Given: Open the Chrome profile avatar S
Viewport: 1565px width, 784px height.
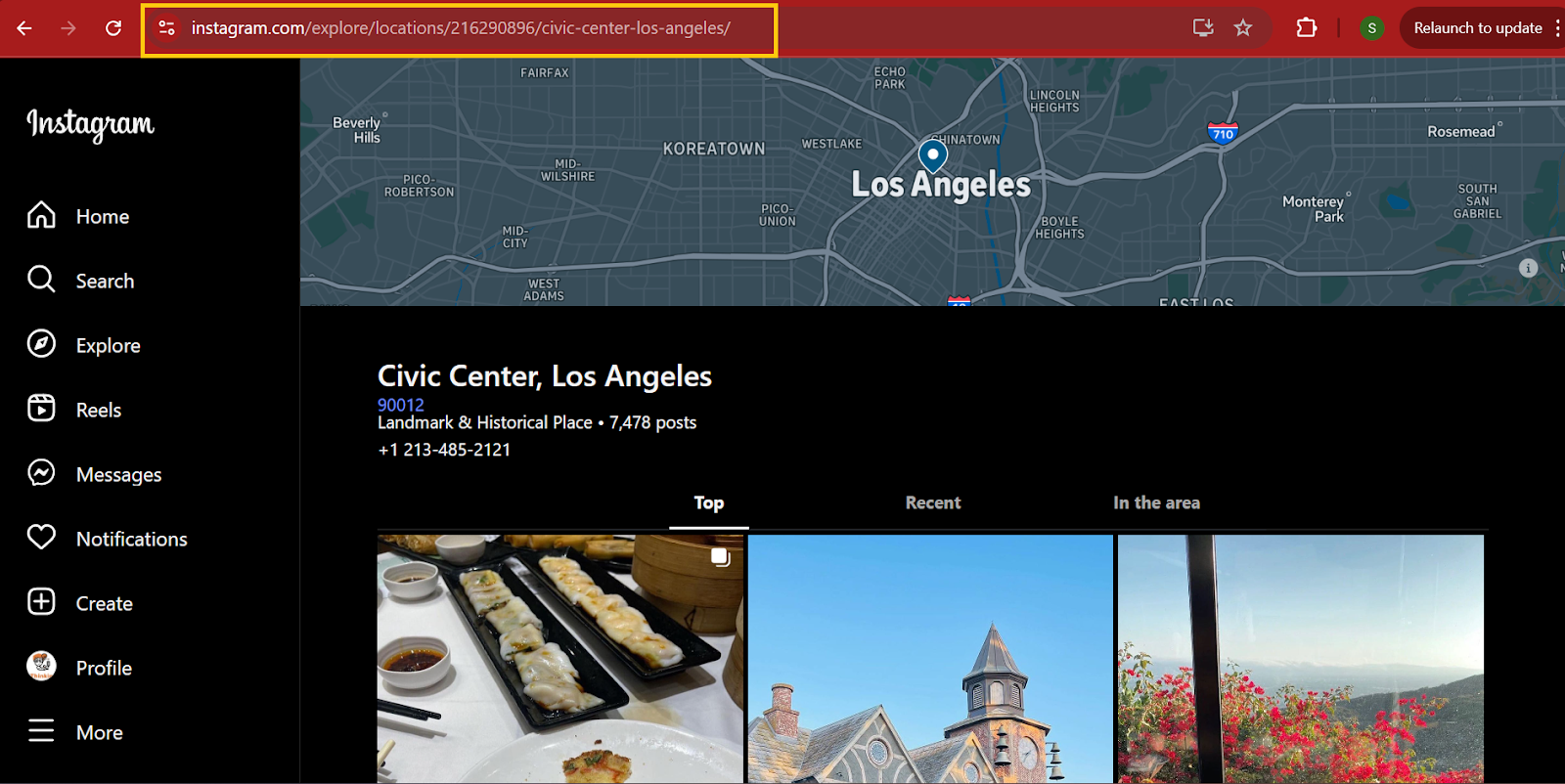Looking at the screenshot, I should [x=1372, y=28].
